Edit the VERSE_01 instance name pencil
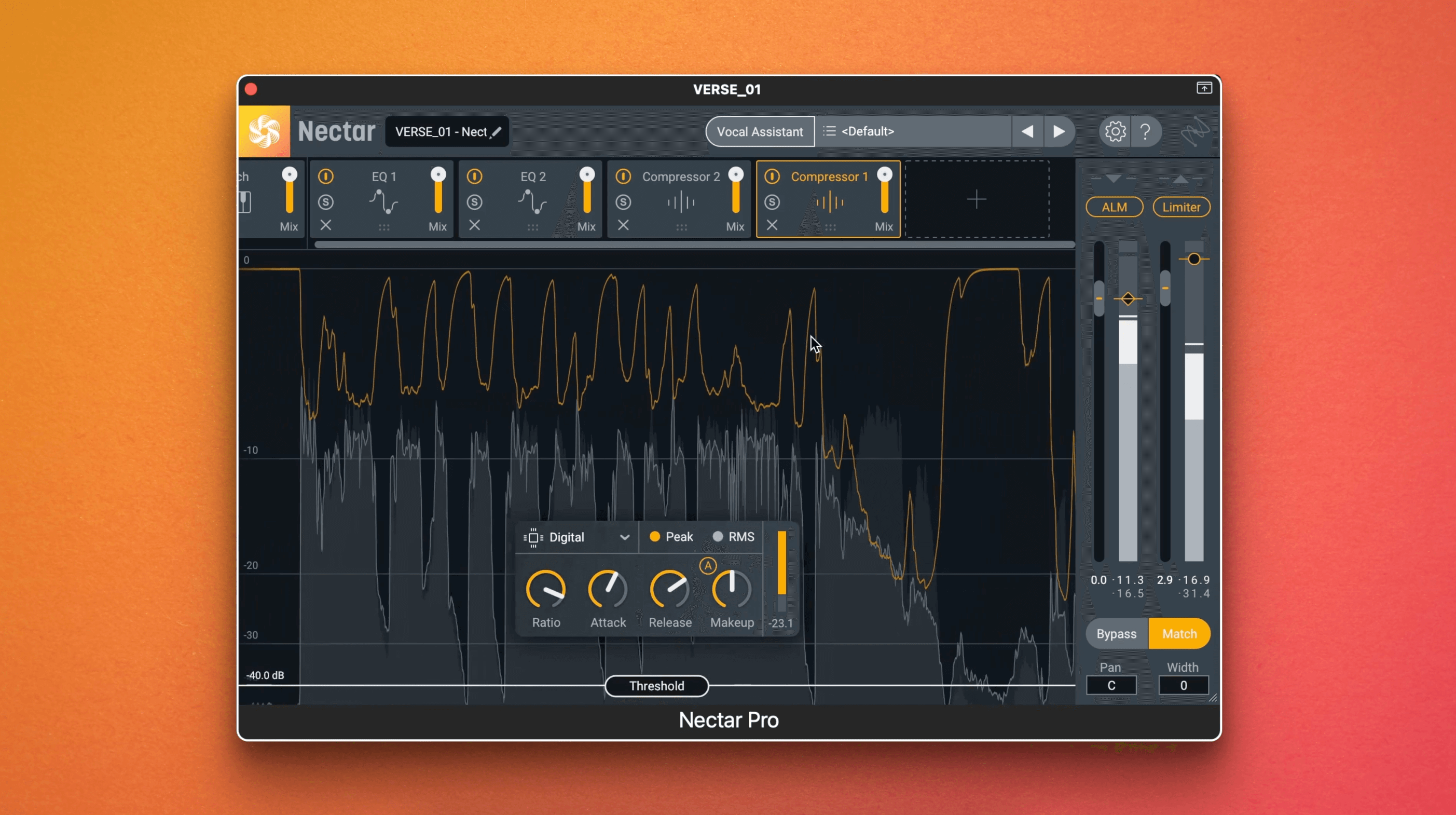Viewport: 1456px width, 815px height. pyautogui.click(x=496, y=132)
